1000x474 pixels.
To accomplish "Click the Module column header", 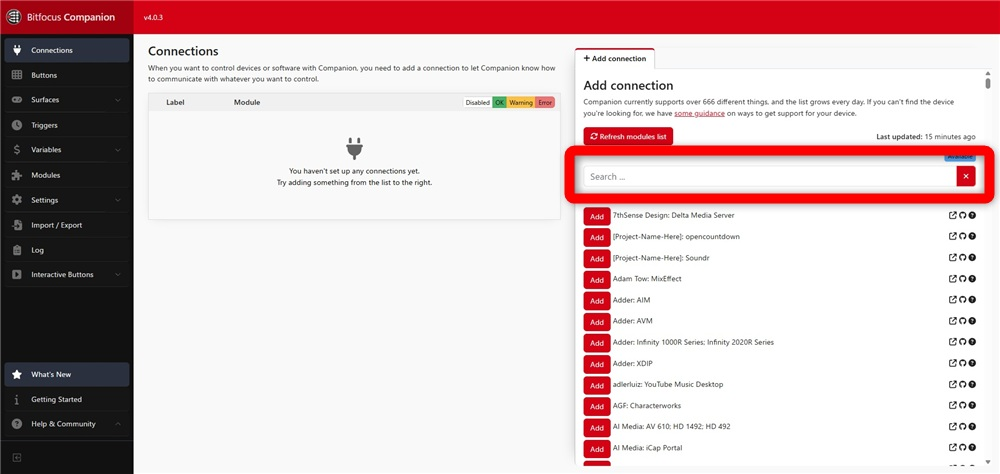I will (247, 102).
